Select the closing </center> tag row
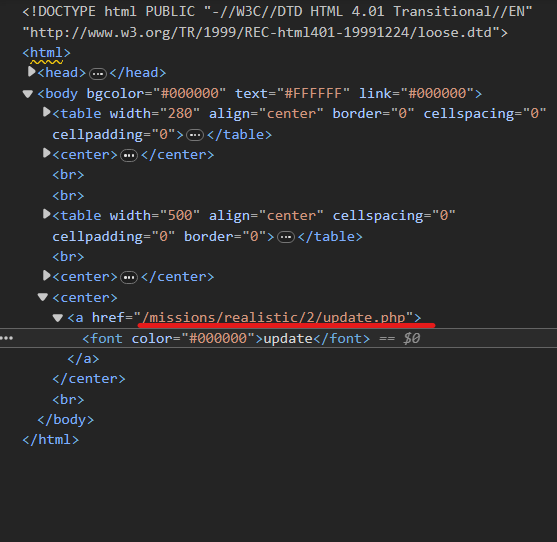The width and height of the screenshot is (557, 542). coord(89,379)
